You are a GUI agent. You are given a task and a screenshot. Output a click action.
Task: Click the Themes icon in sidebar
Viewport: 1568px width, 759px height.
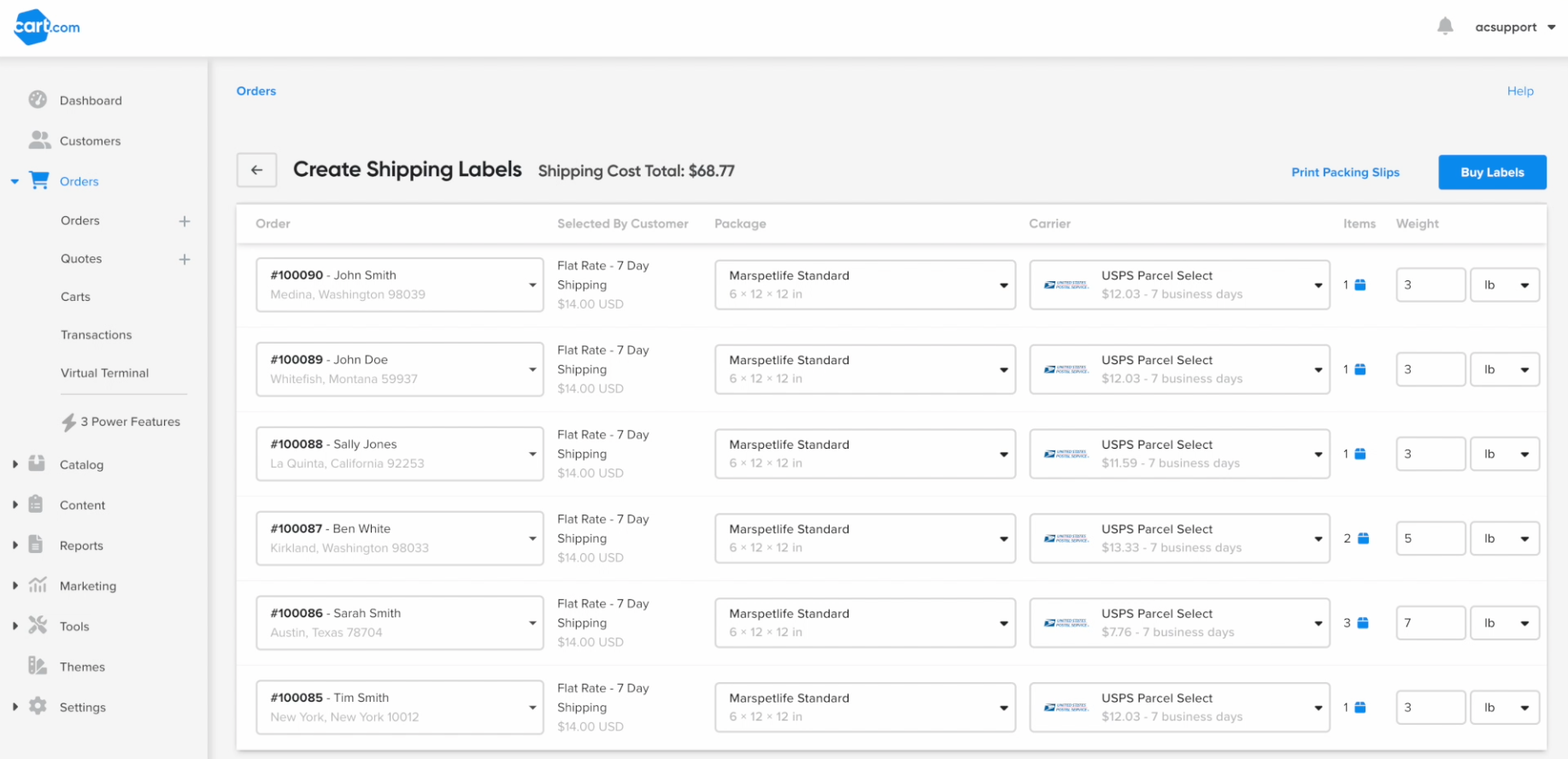pyautogui.click(x=38, y=666)
